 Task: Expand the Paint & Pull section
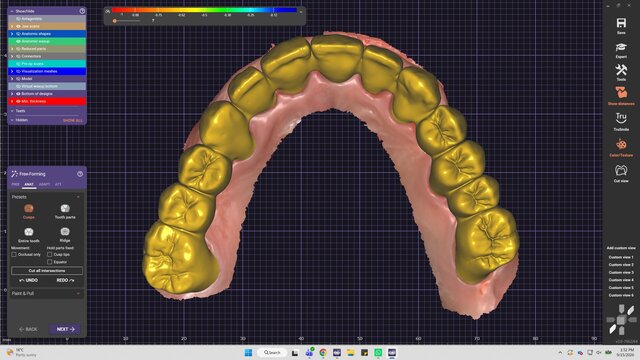coord(78,293)
